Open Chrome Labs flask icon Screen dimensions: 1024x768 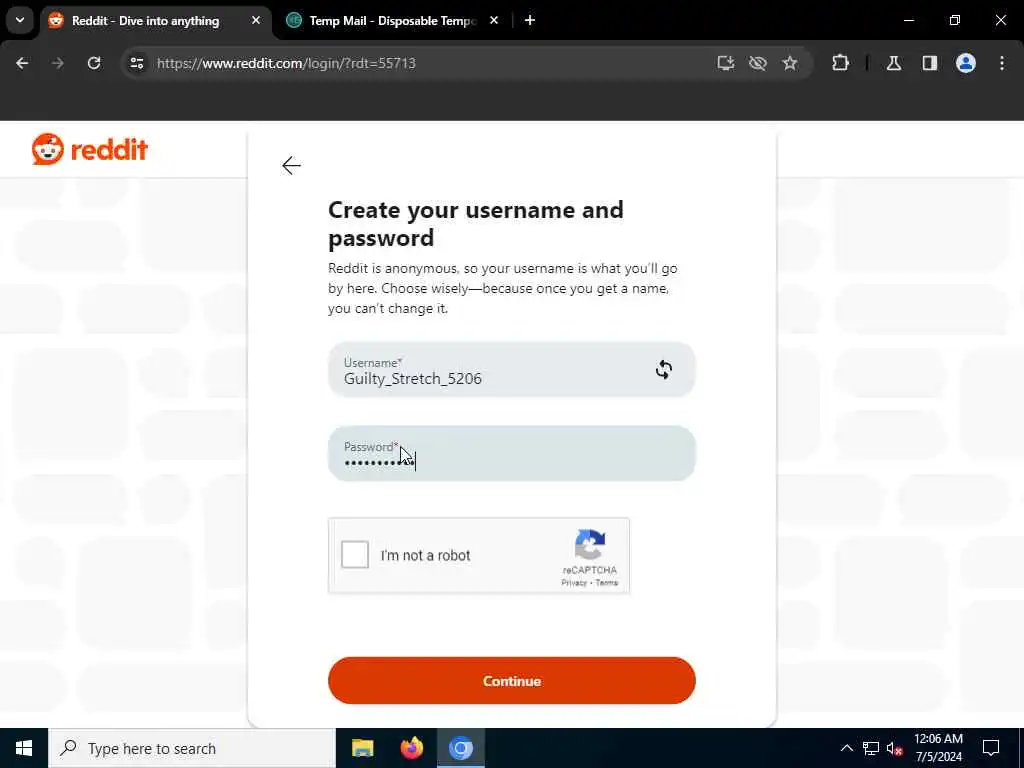894,63
